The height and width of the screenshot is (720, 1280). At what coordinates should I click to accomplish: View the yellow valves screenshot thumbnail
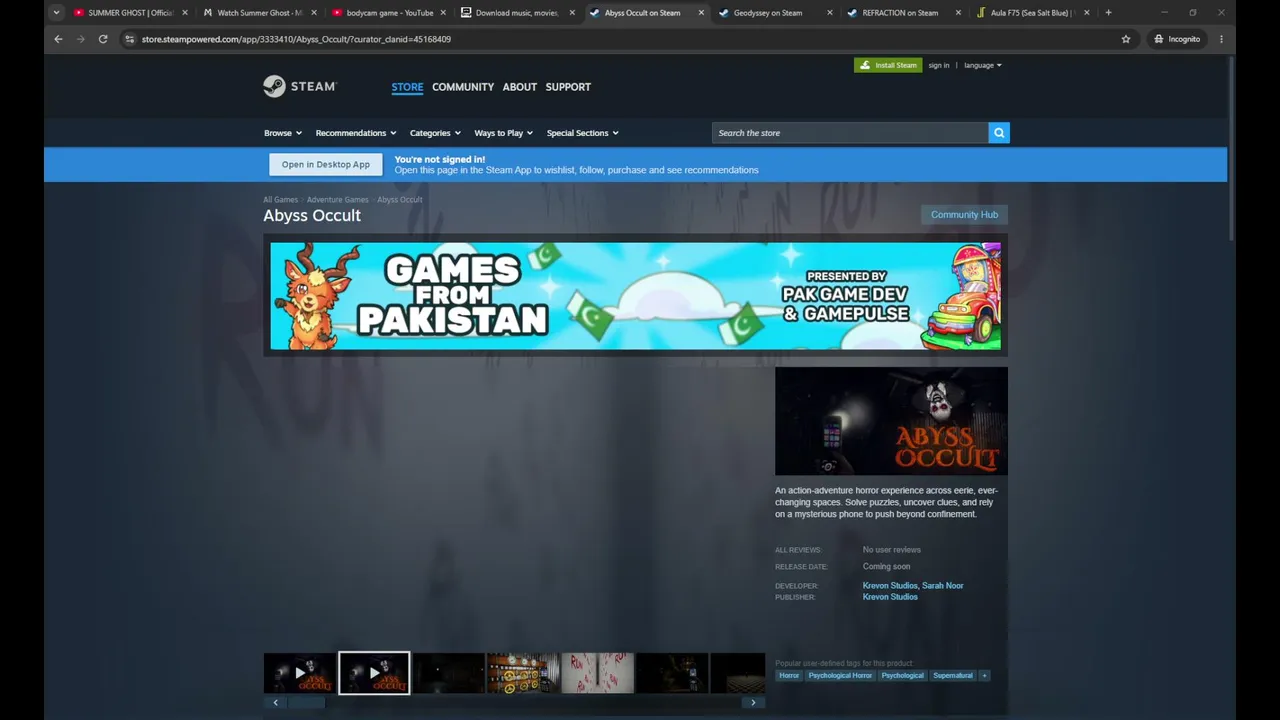(x=523, y=673)
